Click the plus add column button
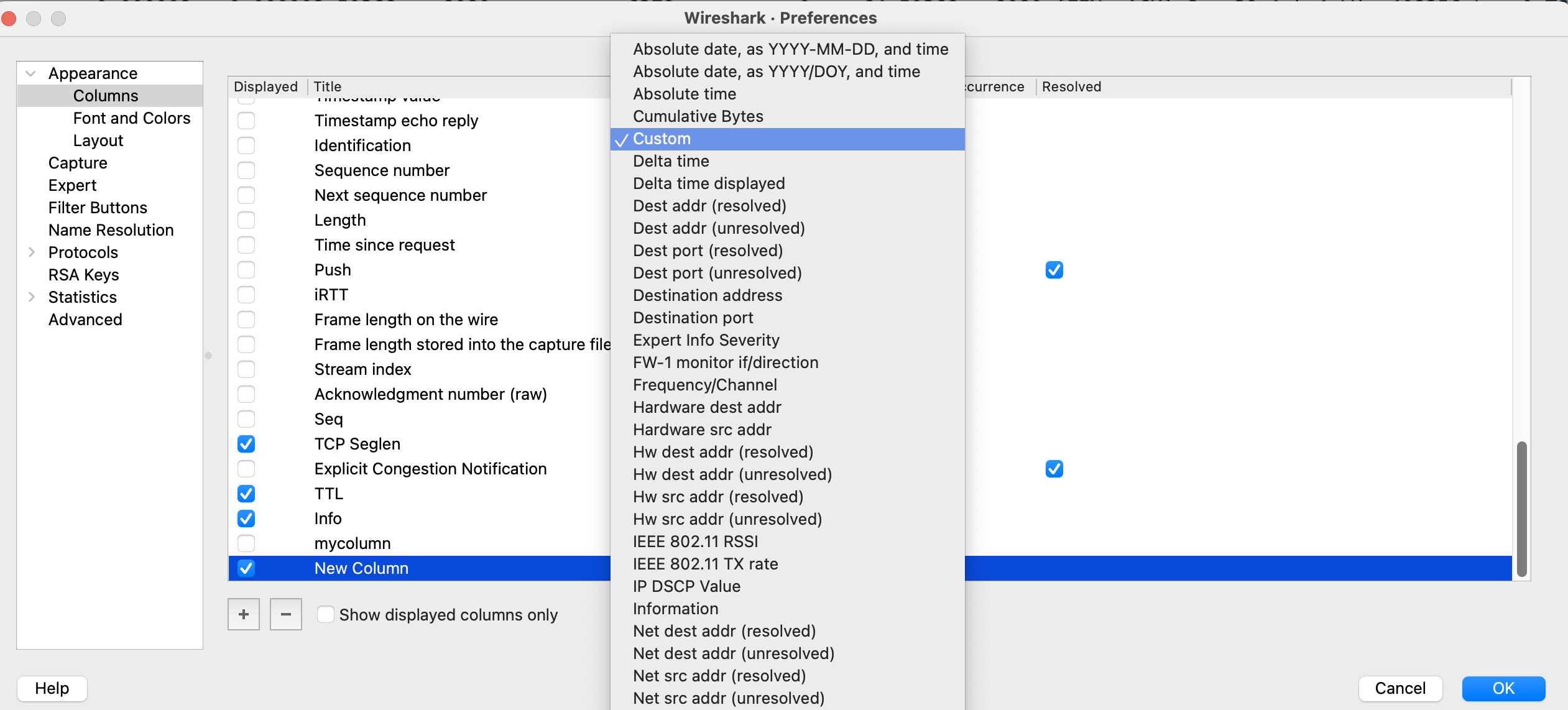 (x=243, y=614)
